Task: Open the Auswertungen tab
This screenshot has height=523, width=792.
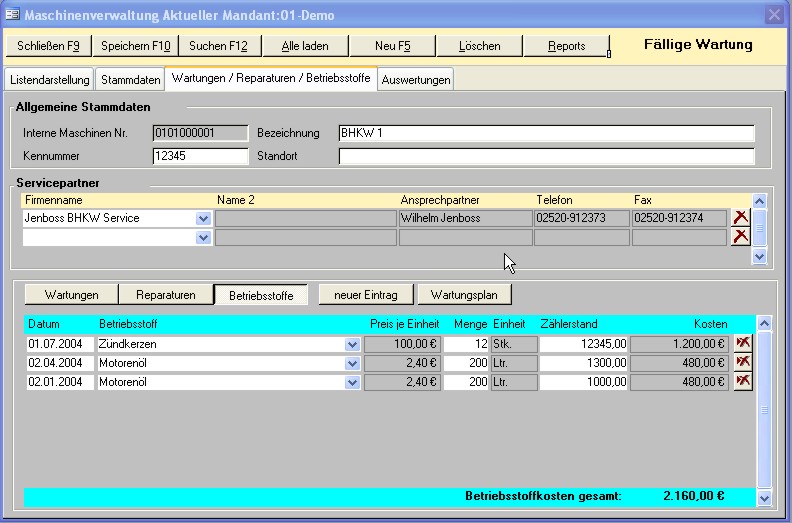Action: [416, 80]
